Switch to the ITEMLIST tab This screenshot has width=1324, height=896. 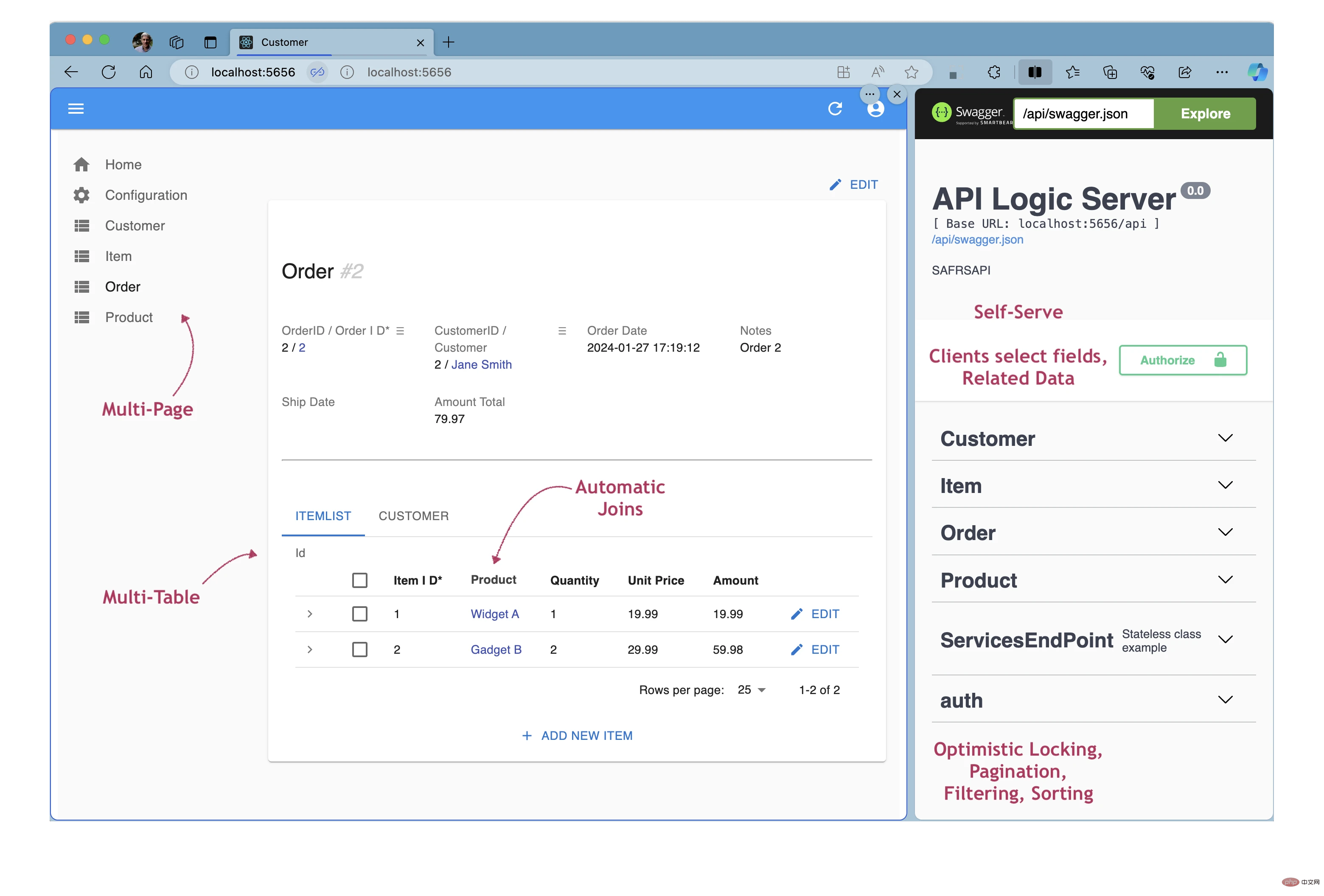pos(323,516)
